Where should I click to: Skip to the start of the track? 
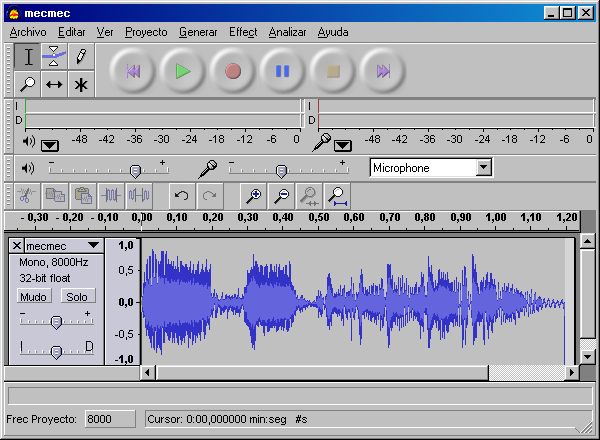point(133,71)
